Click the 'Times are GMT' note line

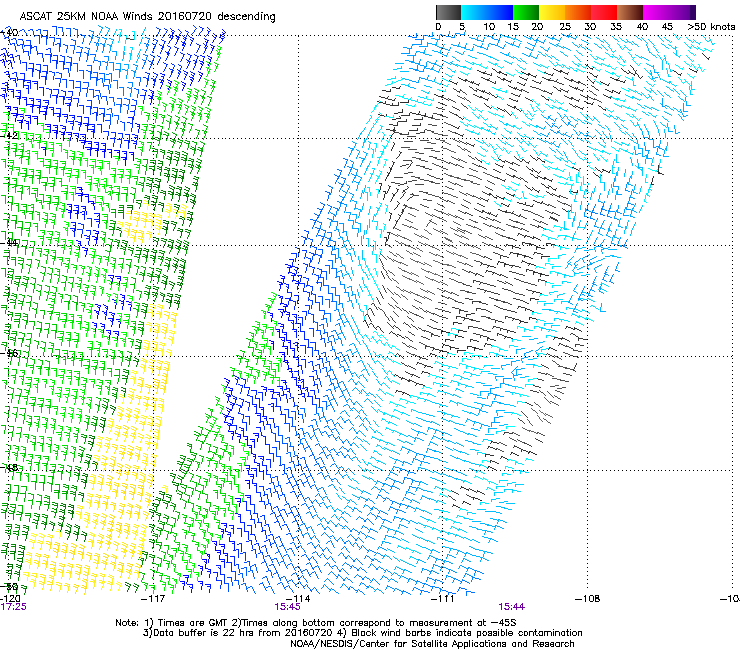[316, 623]
